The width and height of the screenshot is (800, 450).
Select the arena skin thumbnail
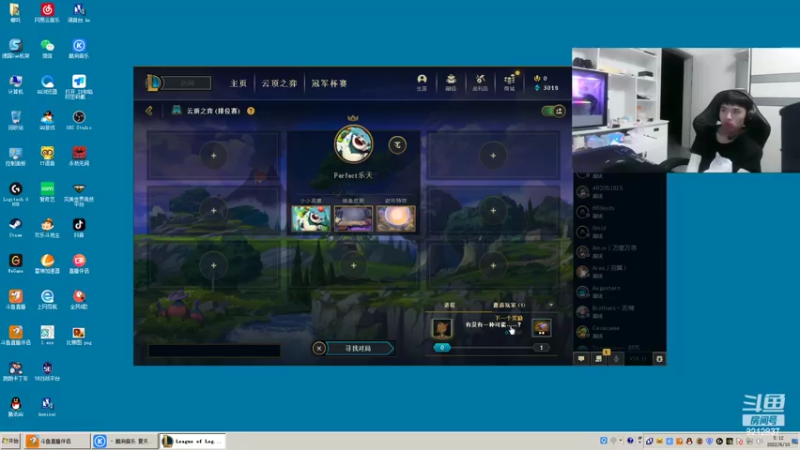pyautogui.click(x=354, y=218)
